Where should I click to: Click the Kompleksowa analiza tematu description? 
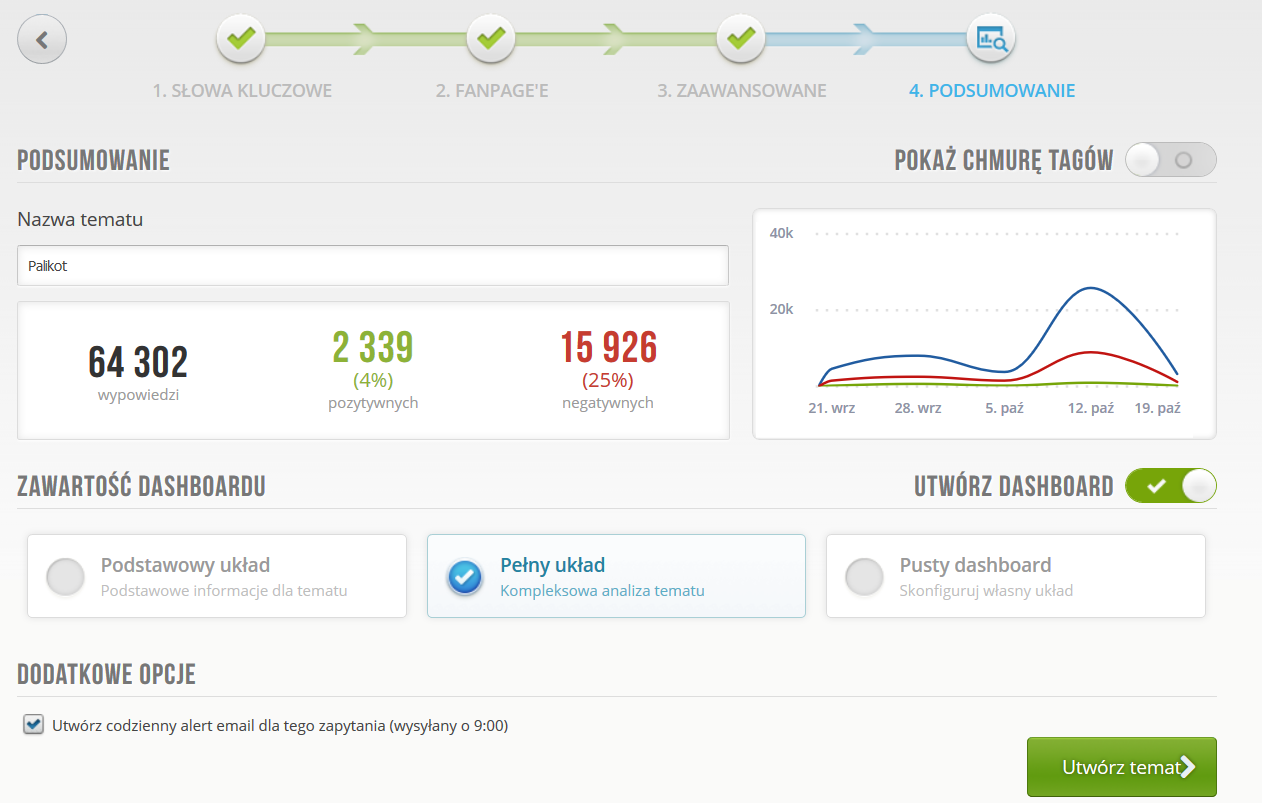(602, 591)
